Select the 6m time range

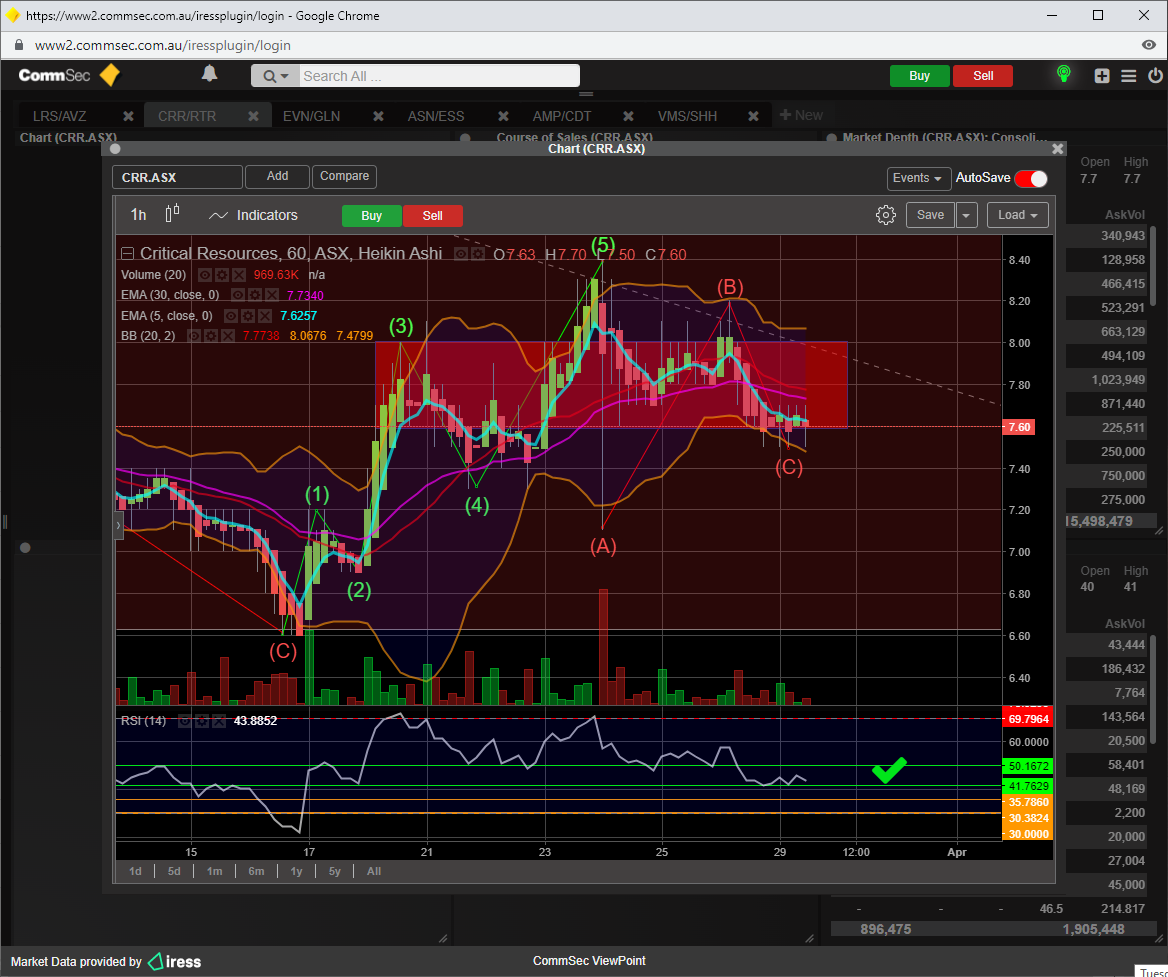pos(256,871)
